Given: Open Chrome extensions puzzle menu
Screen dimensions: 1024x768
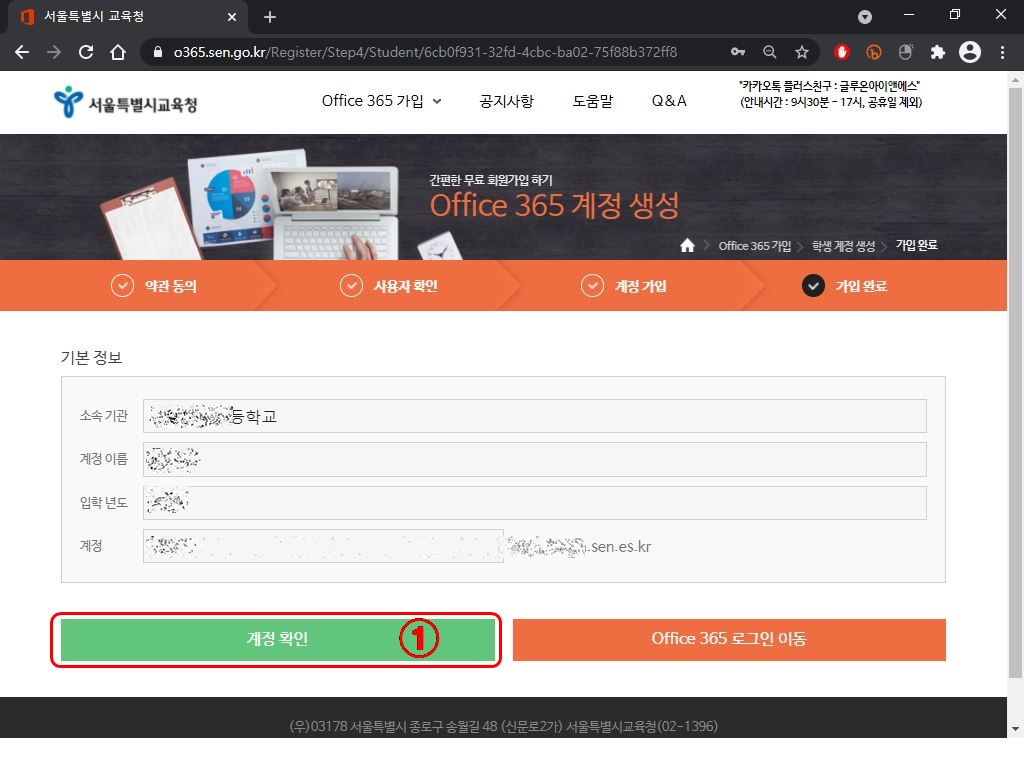Looking at the screenshot, I should coord(938,52).
